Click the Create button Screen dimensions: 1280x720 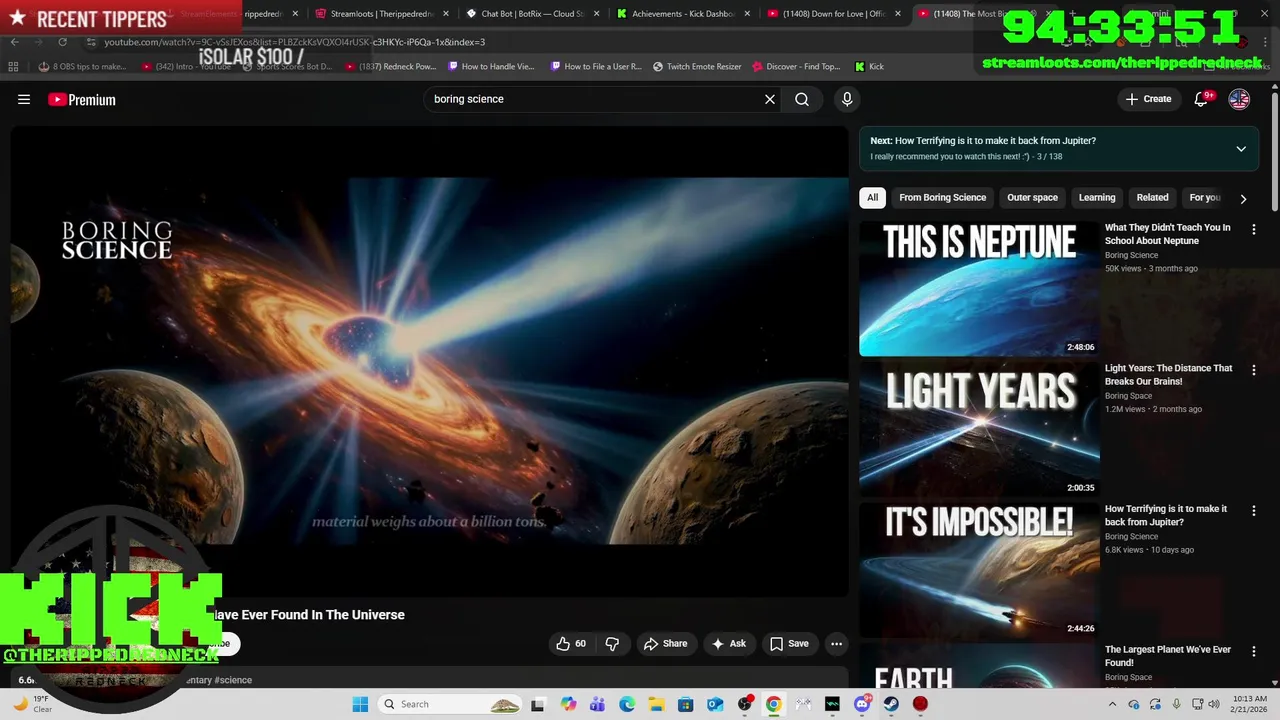tap(1148, 99)
